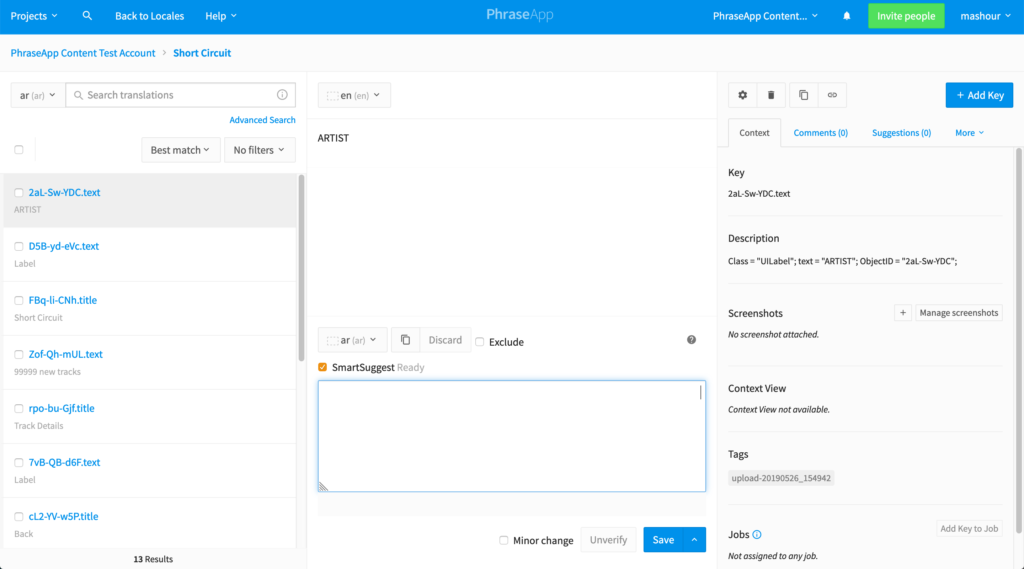Open the Advanced Search link

tap(262, 120)
